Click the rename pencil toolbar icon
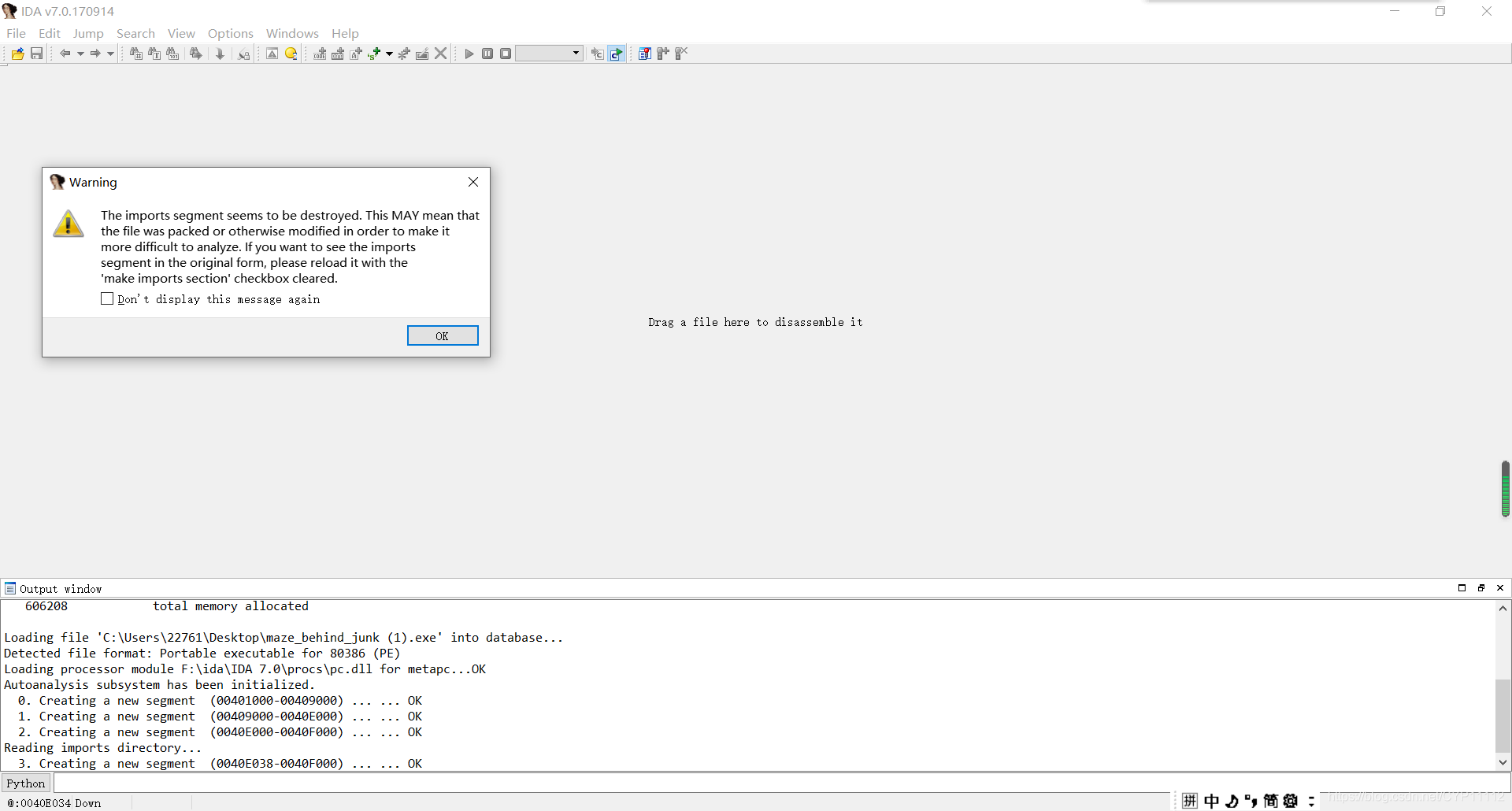1512x811 pixels. click(x=422, y=54)
